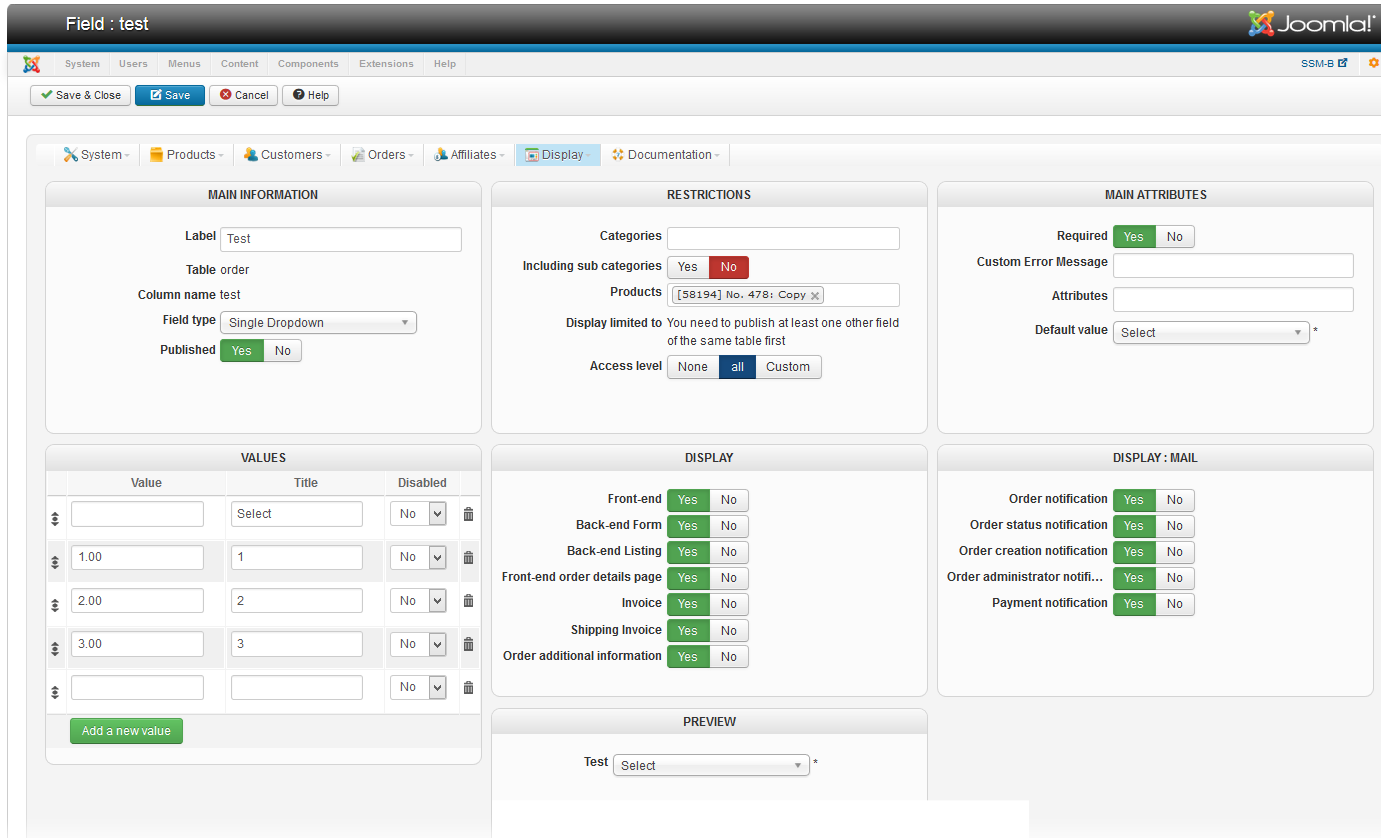Click the Label input field

click(341, 239)
